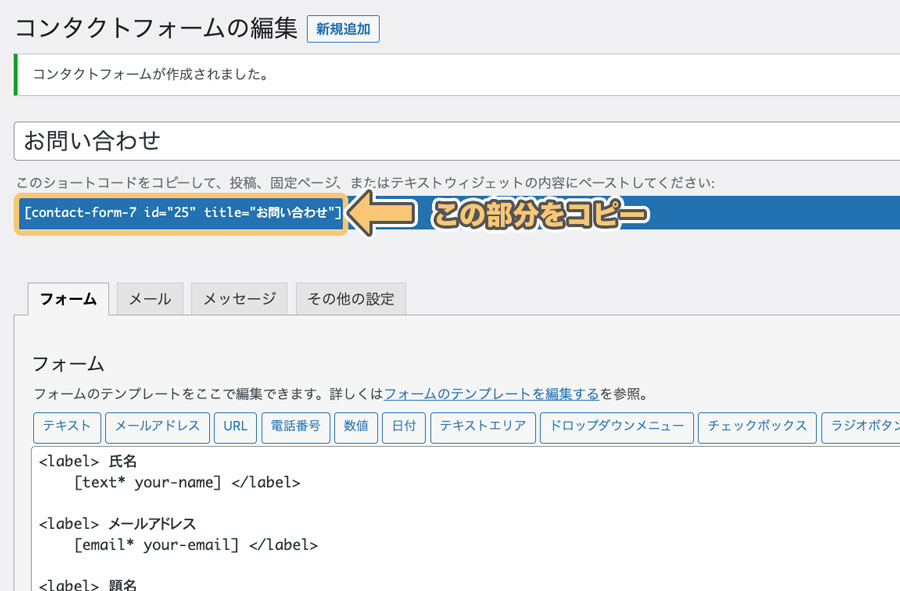Click the フォーム section heading
900x591 pixels.
point(68,364)
